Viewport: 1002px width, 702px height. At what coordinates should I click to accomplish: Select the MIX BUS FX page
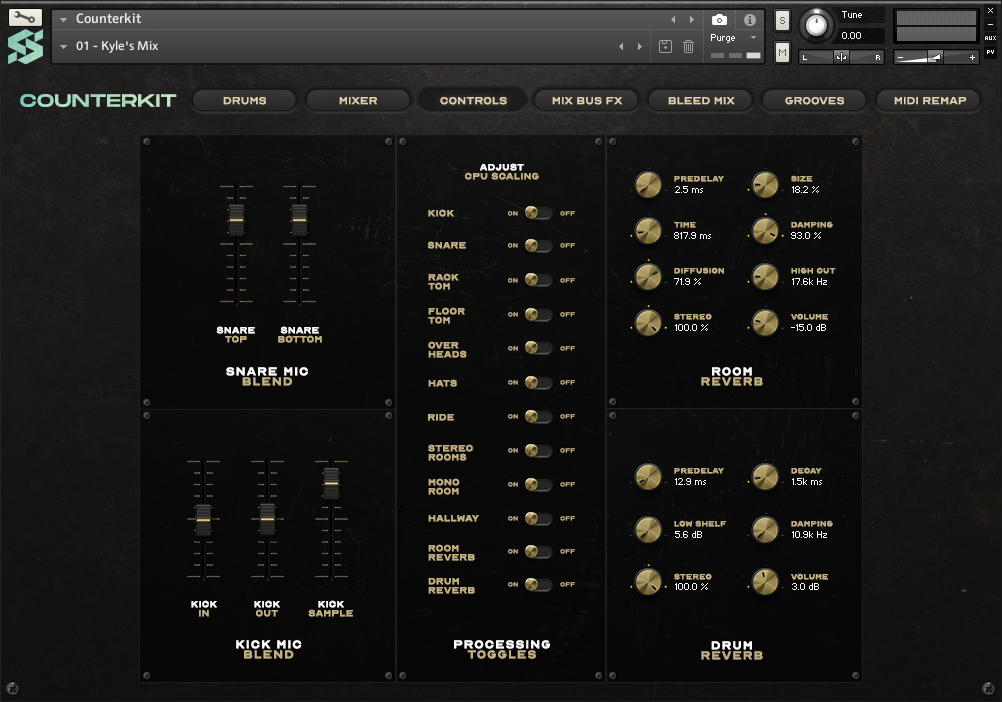tap(586, 100)
